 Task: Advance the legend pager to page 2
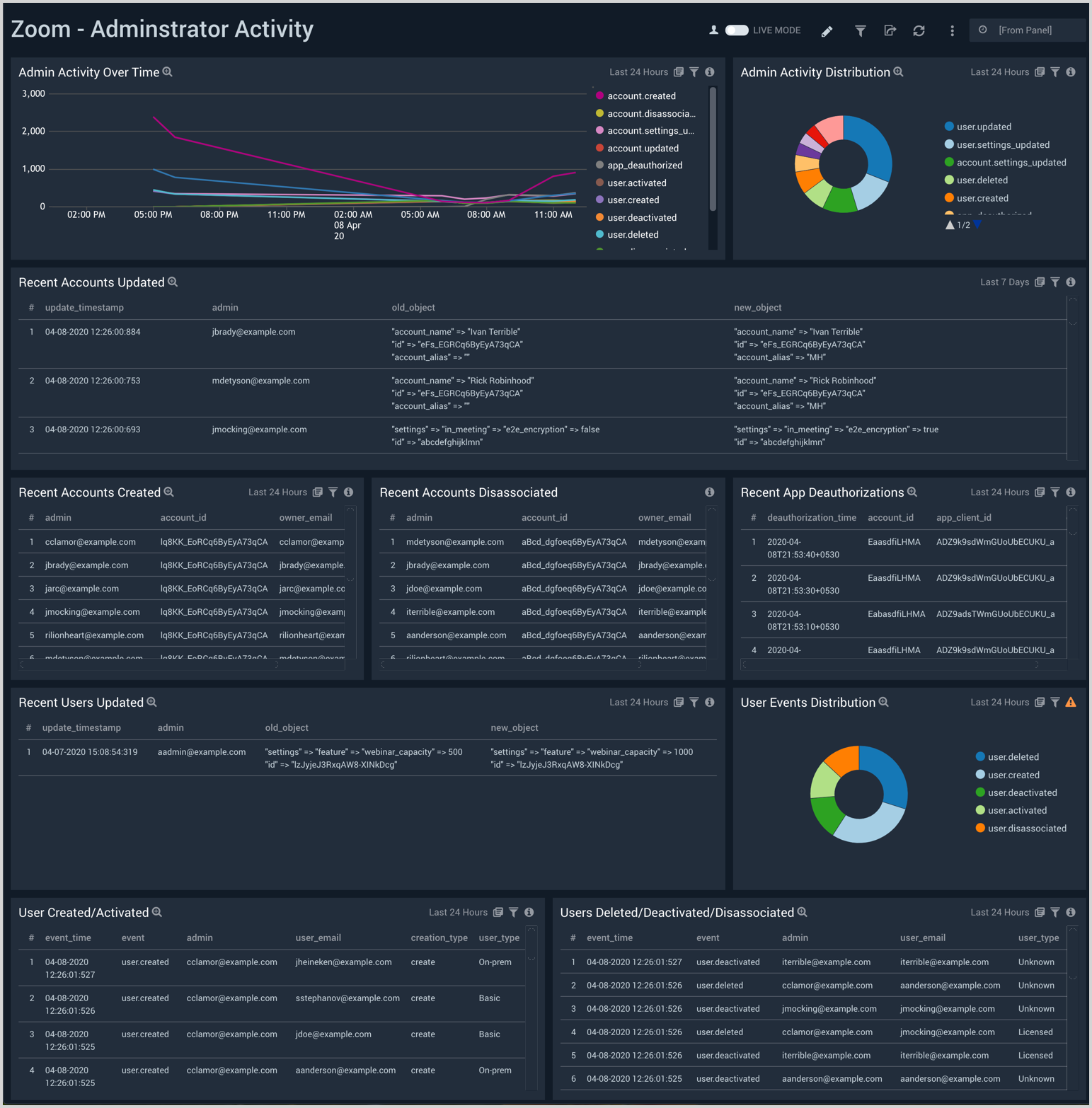click(x=978, y=224)
